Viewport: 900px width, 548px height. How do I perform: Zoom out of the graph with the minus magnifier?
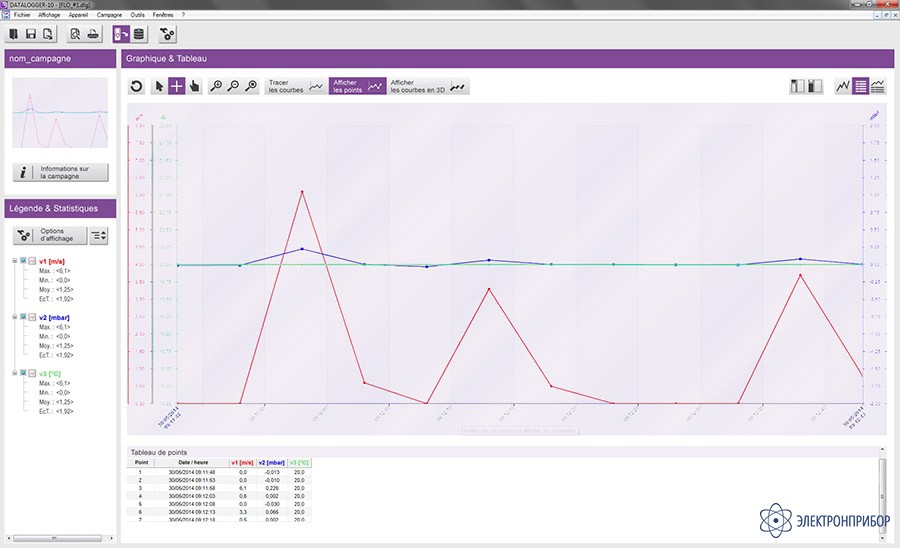point(234,86)
